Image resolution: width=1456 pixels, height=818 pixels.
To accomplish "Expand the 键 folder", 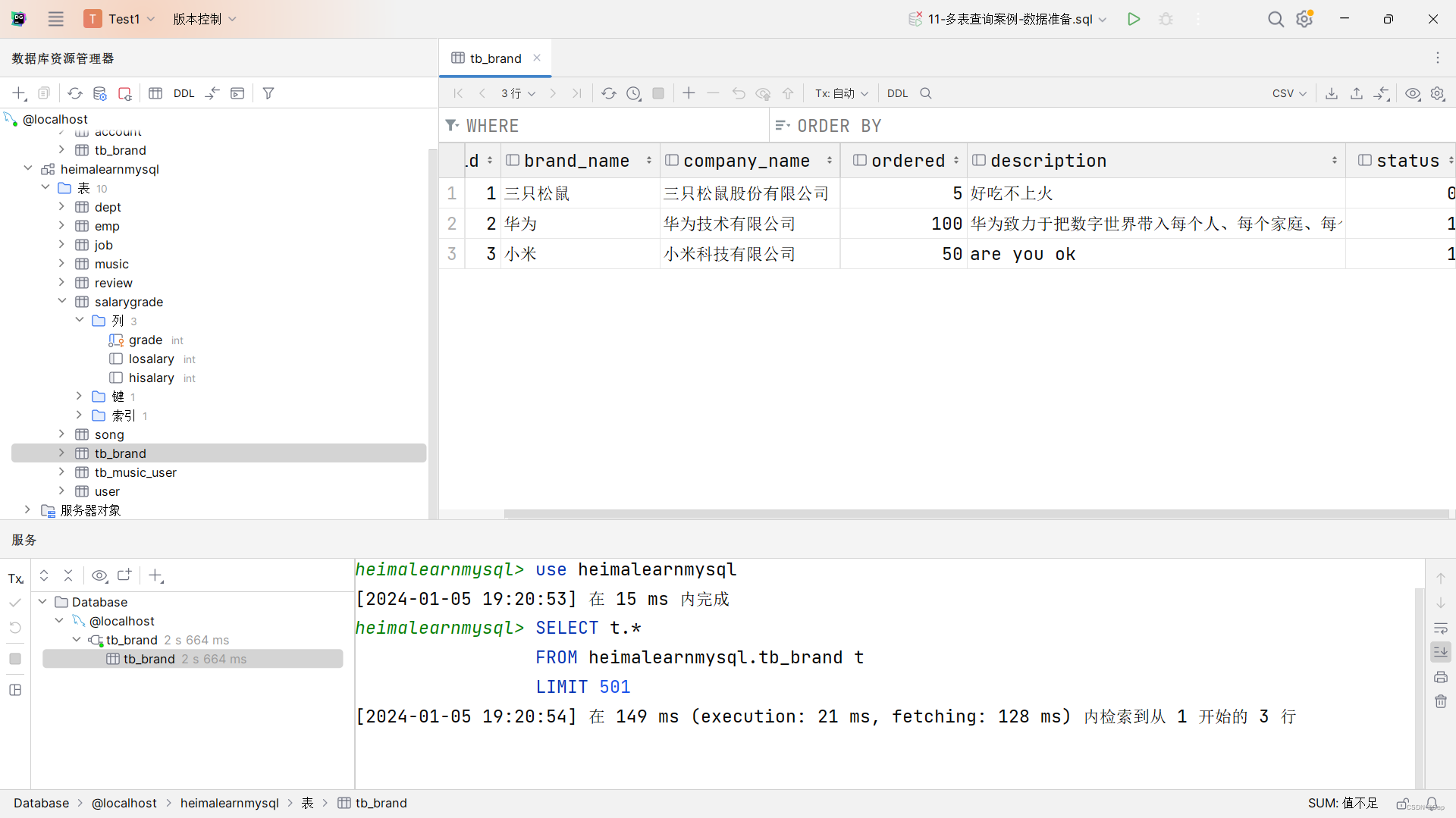I will [x=79, y=396].
